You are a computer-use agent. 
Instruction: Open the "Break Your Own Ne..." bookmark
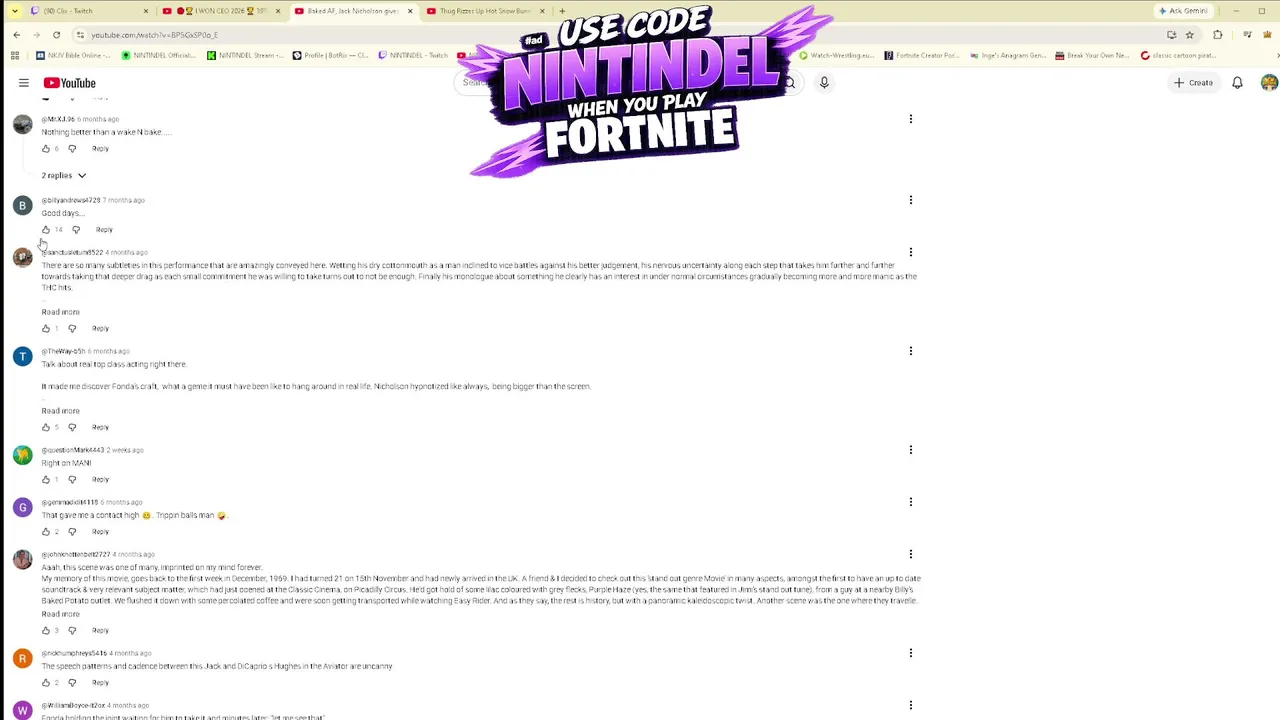tap(1093, 56)
